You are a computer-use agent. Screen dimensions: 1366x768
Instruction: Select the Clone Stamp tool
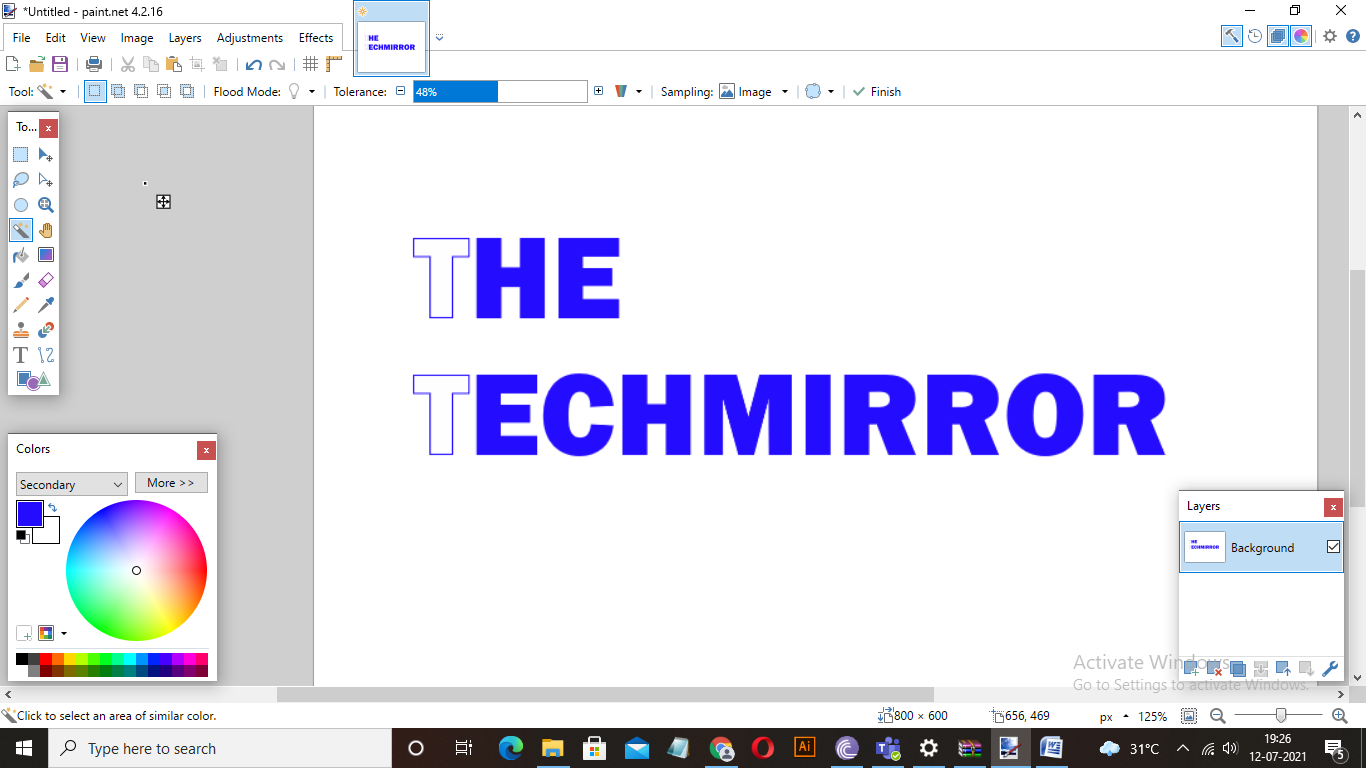pyautogui.click(x=21, y=330)
